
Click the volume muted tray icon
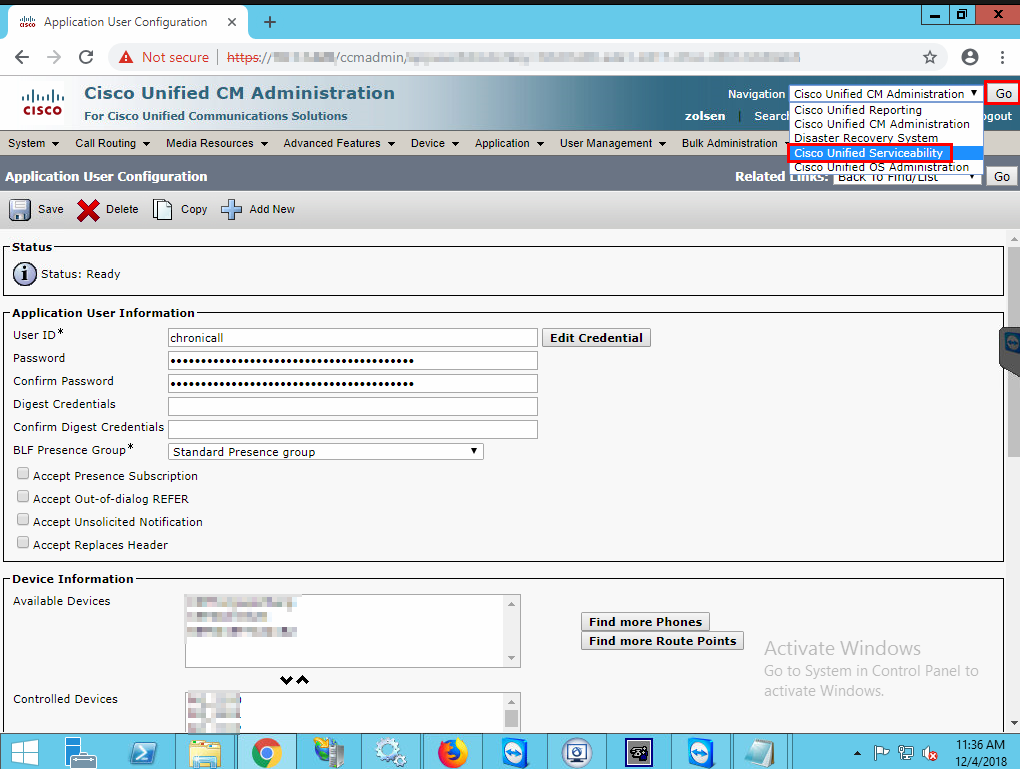coord(930,753)
